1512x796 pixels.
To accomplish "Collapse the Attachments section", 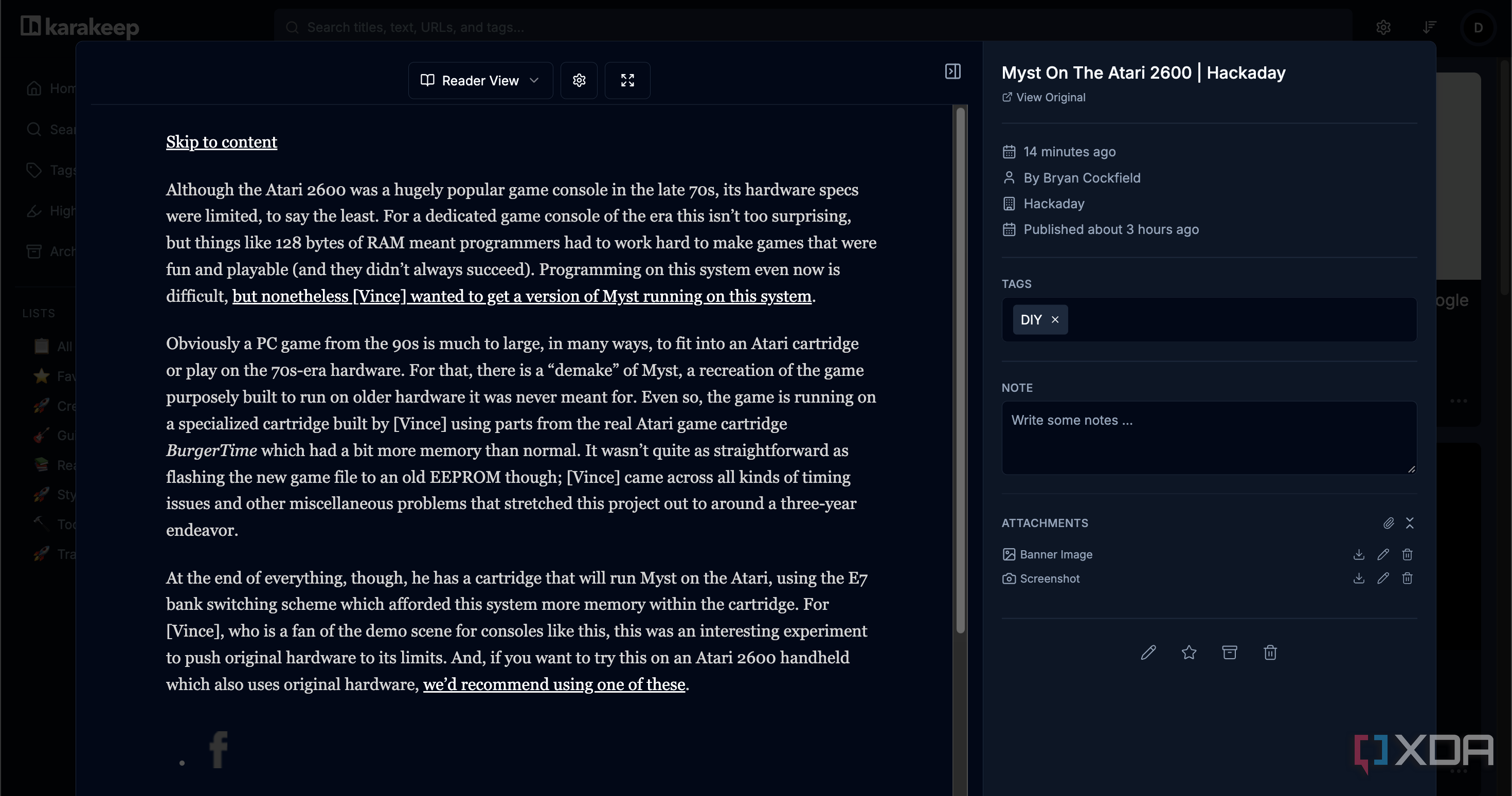I will point(1410,523).
